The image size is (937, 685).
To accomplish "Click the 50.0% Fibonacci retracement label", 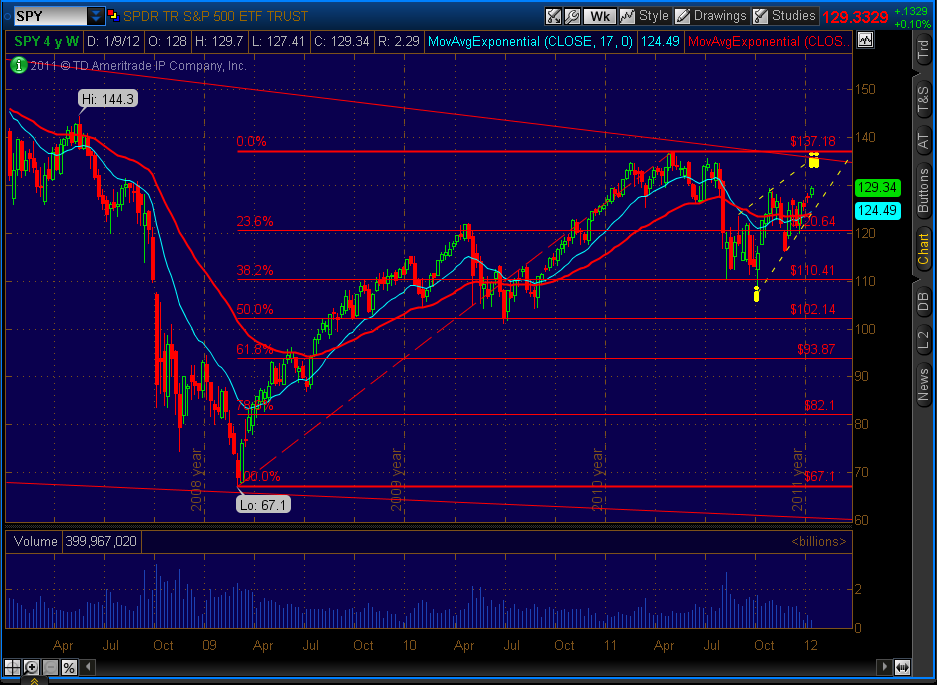I will tap(255, 310).
